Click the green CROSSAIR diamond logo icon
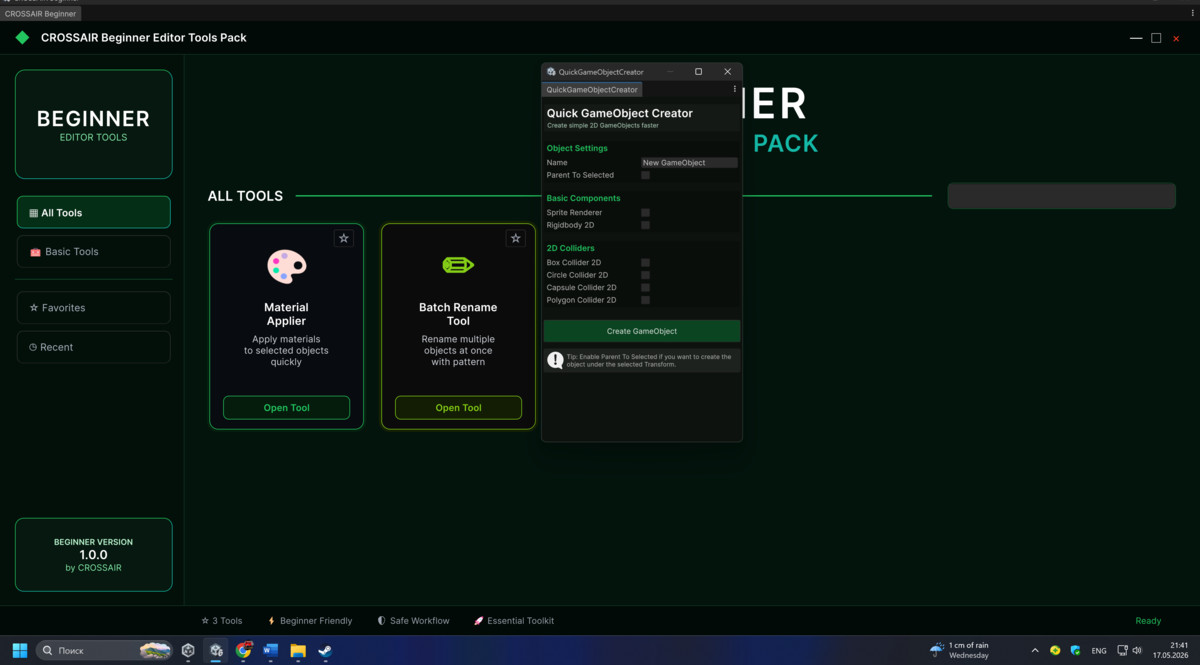This screenshot has width=1200, height=665. point(22,37)
